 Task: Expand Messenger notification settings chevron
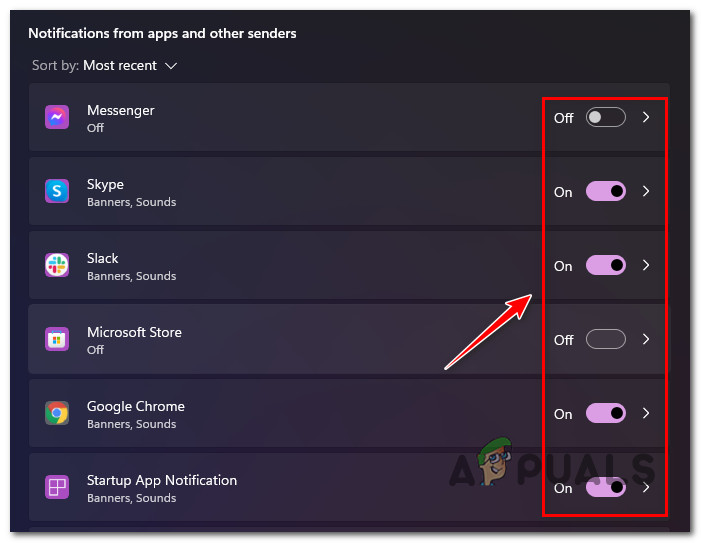pos(646,118)
